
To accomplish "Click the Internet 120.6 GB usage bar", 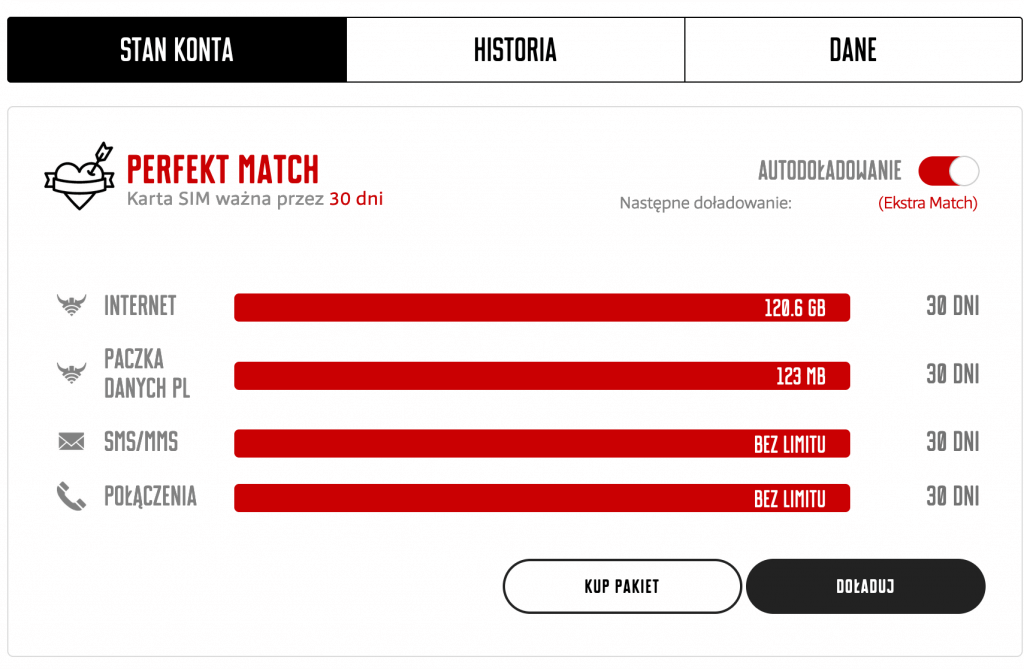I will [x=541, y=307].
